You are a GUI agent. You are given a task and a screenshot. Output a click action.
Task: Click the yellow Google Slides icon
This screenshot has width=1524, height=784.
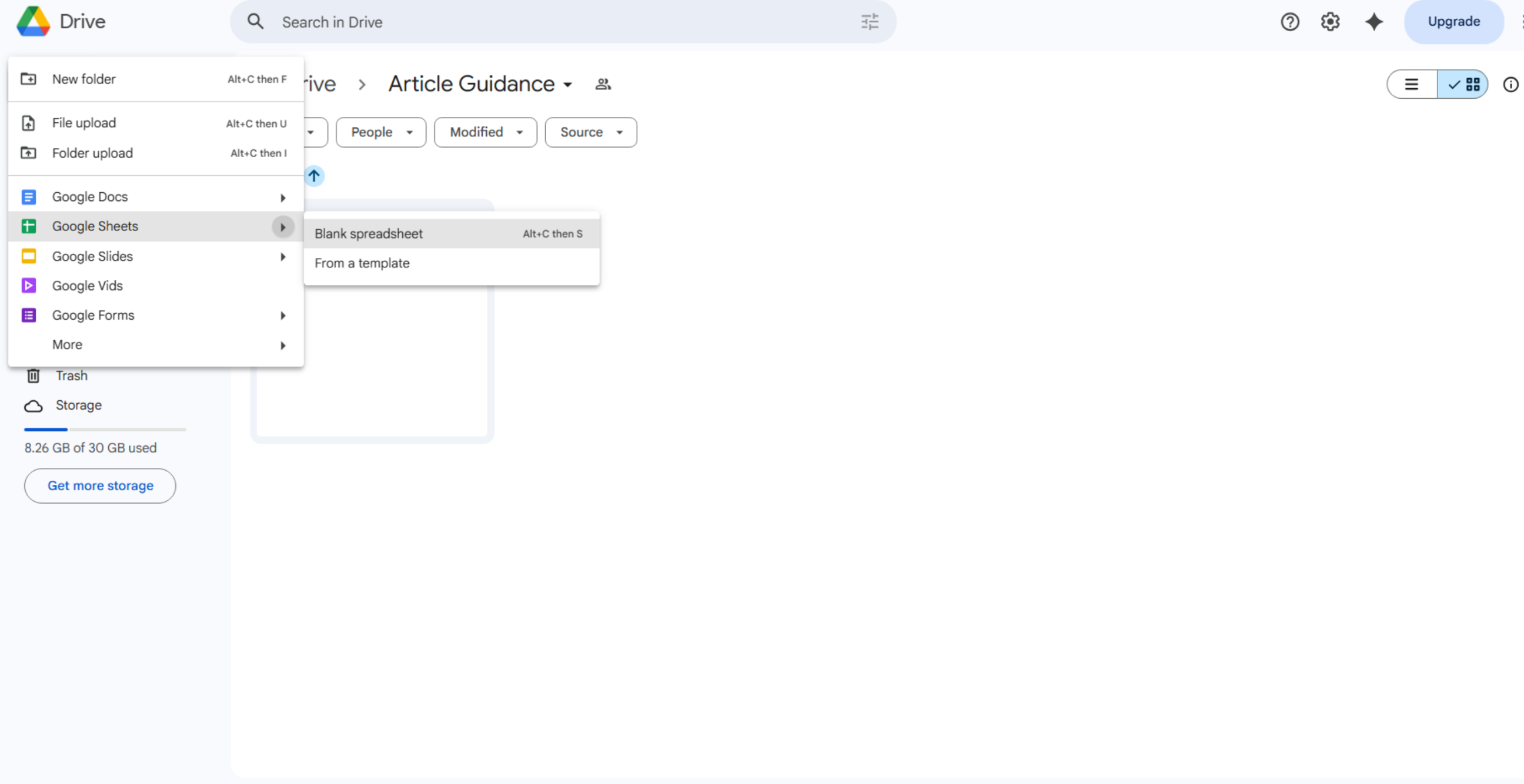[x=28, y=256]
